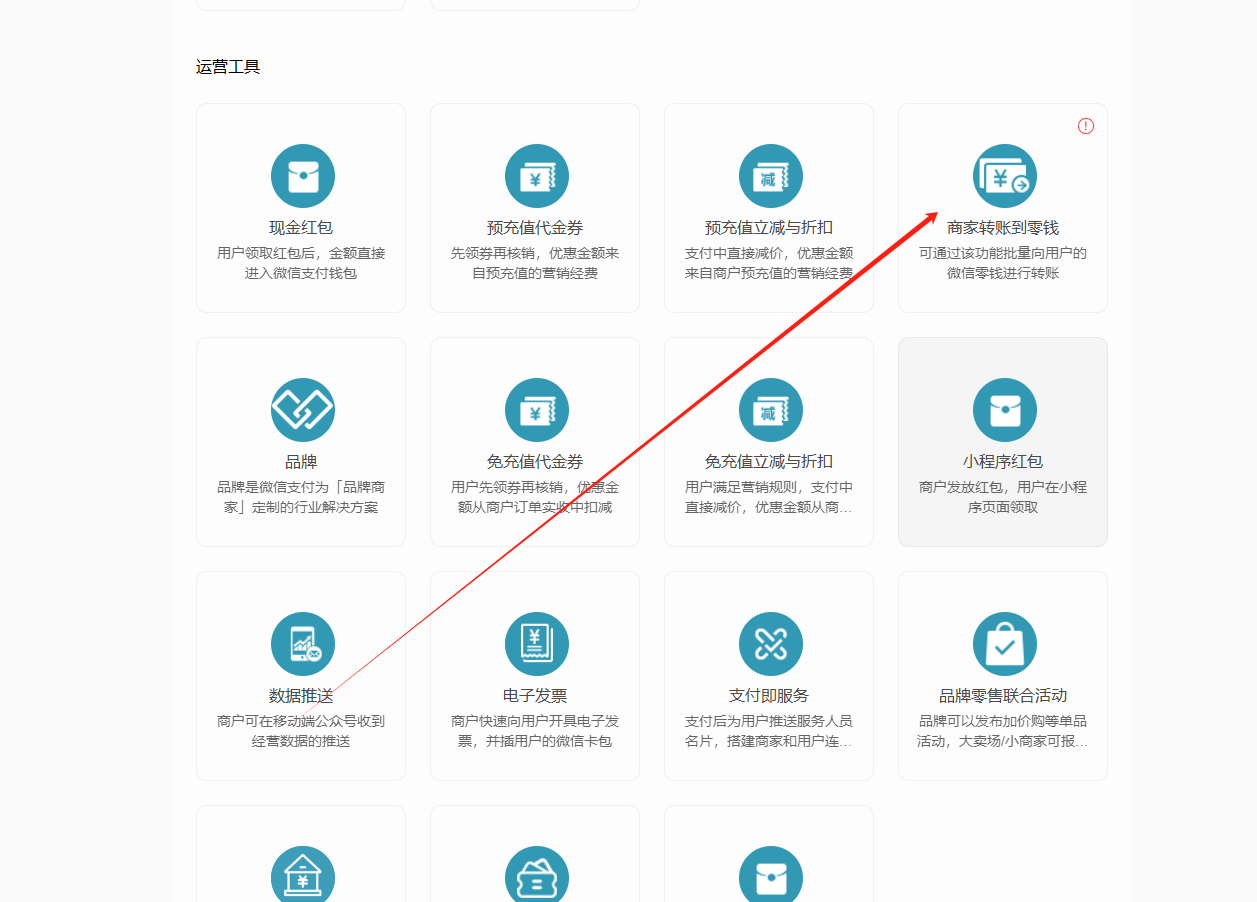Click the 品牌零售联合活动 card description text
The width and height of the screenshot is (1257, 902).
tap(1002, 731)
